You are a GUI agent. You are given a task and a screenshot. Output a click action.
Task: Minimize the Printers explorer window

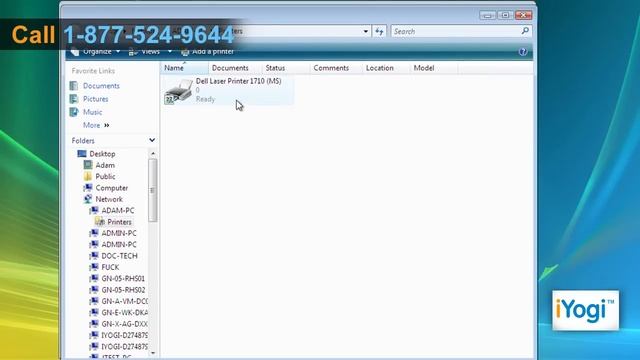pos(487,15)
